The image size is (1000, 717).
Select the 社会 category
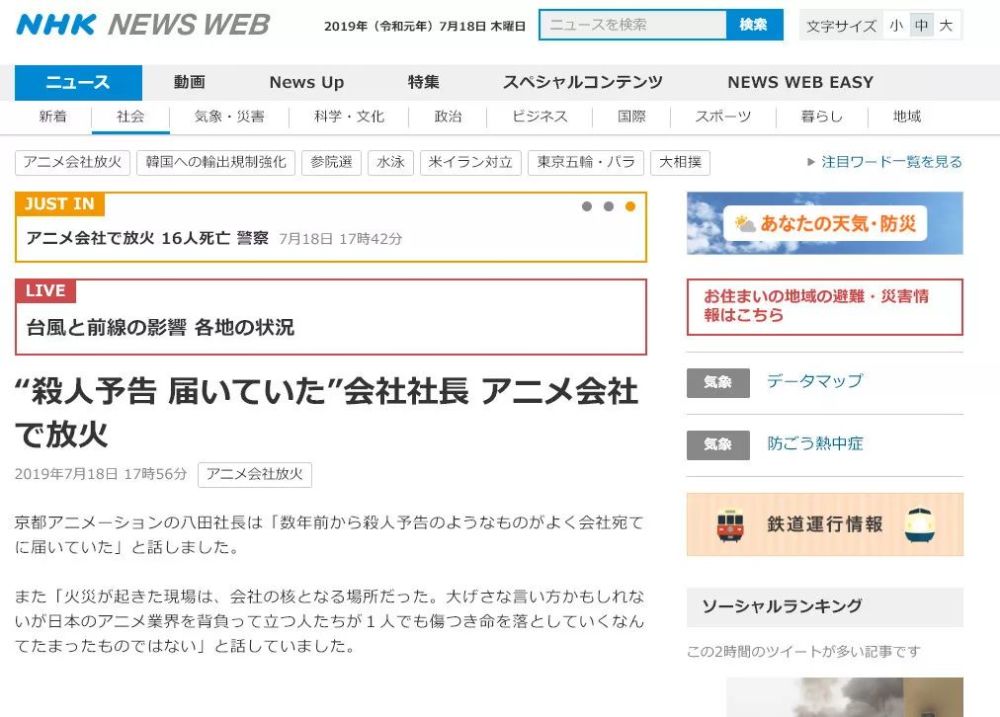pyautogui.click(x=131, y=117)
